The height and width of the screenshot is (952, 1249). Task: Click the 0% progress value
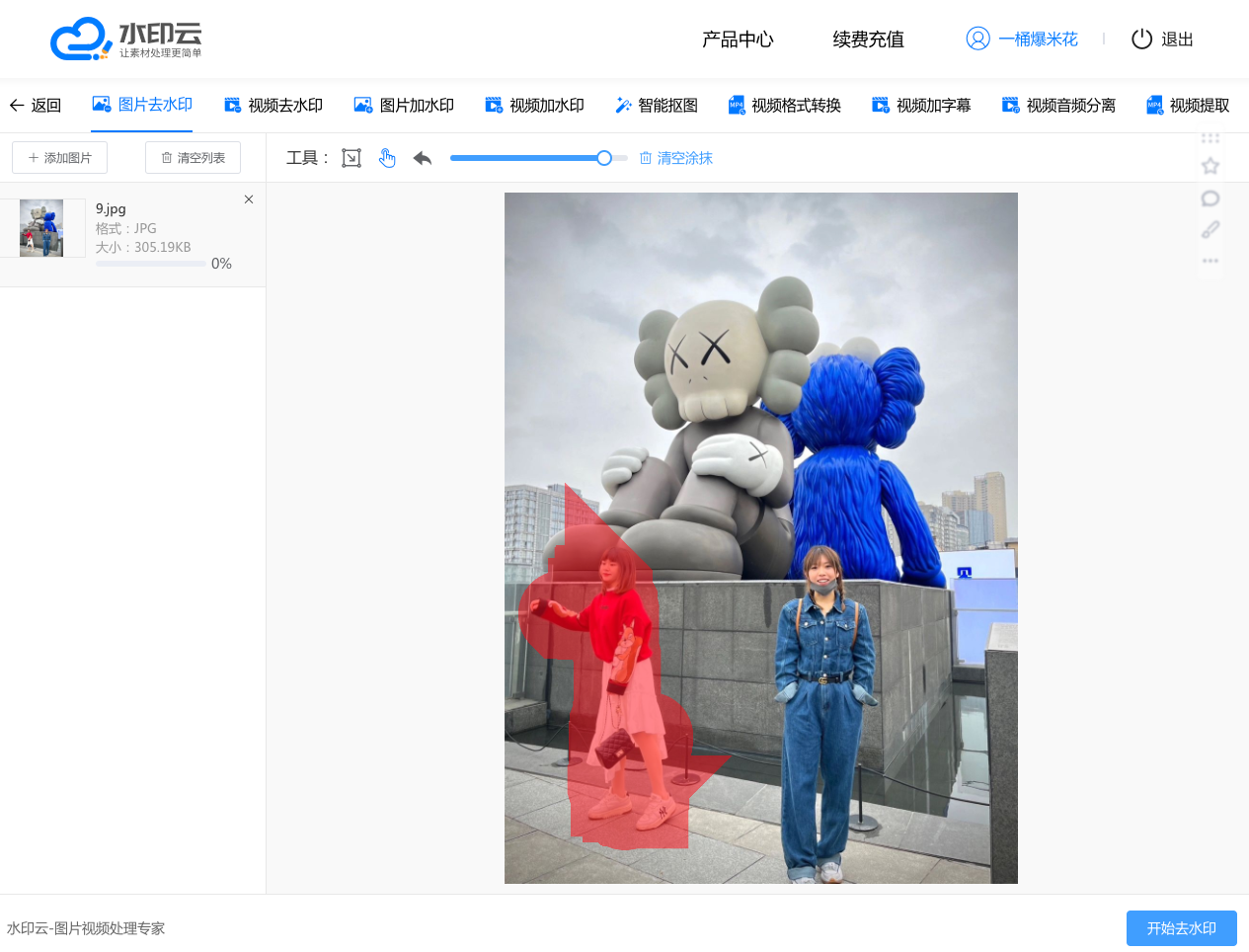tap(221, 264)
